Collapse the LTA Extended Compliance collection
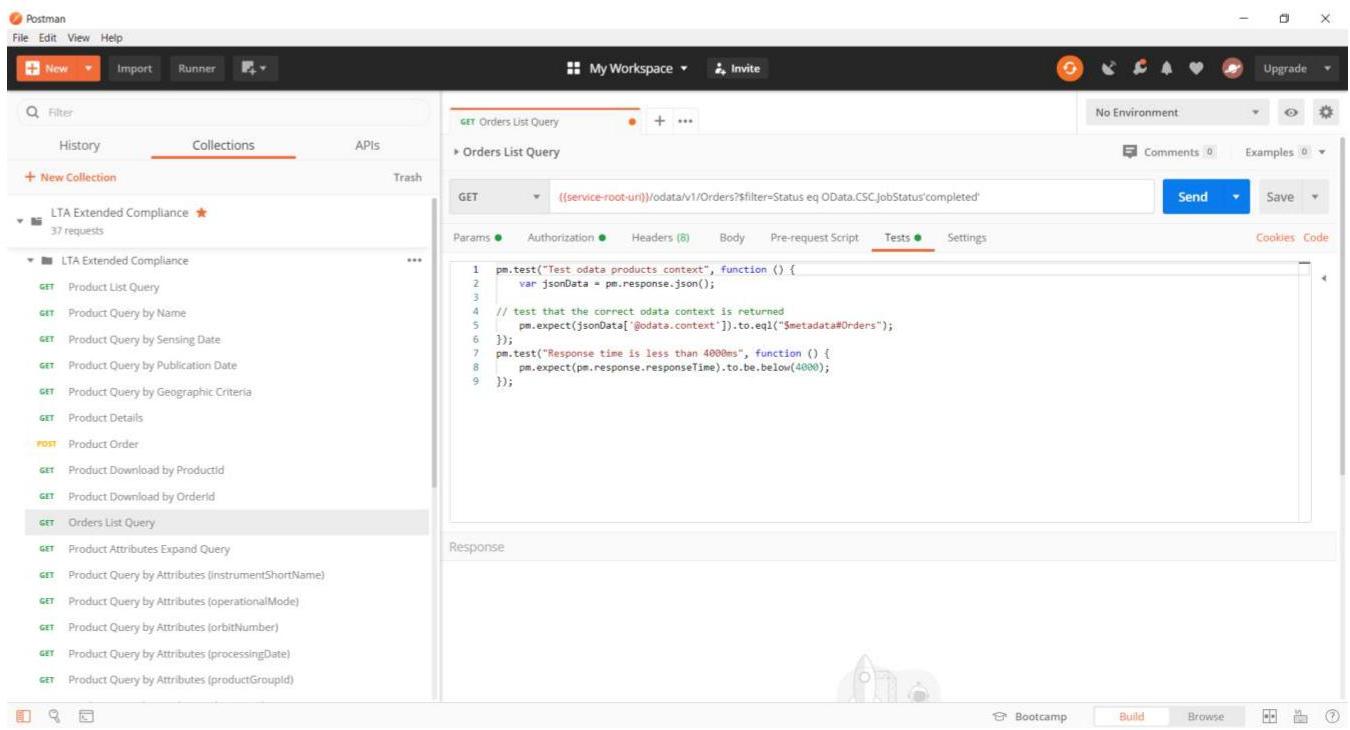The width and height of the screenshot is (1350, 730). click(x=21, y=220)
